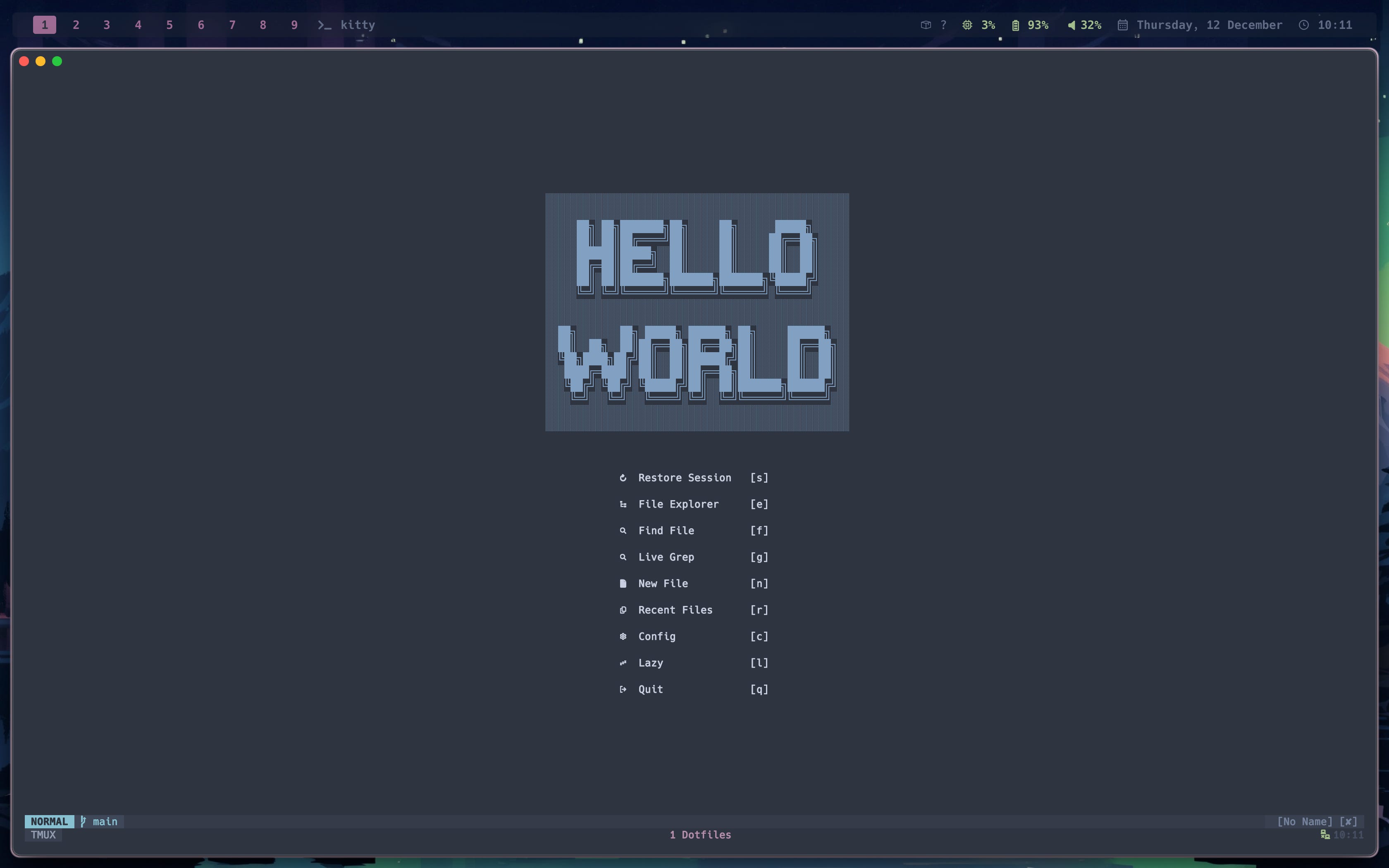Switch to workspace 5
The image size is (1389, 868).
(x=169, y=25)
